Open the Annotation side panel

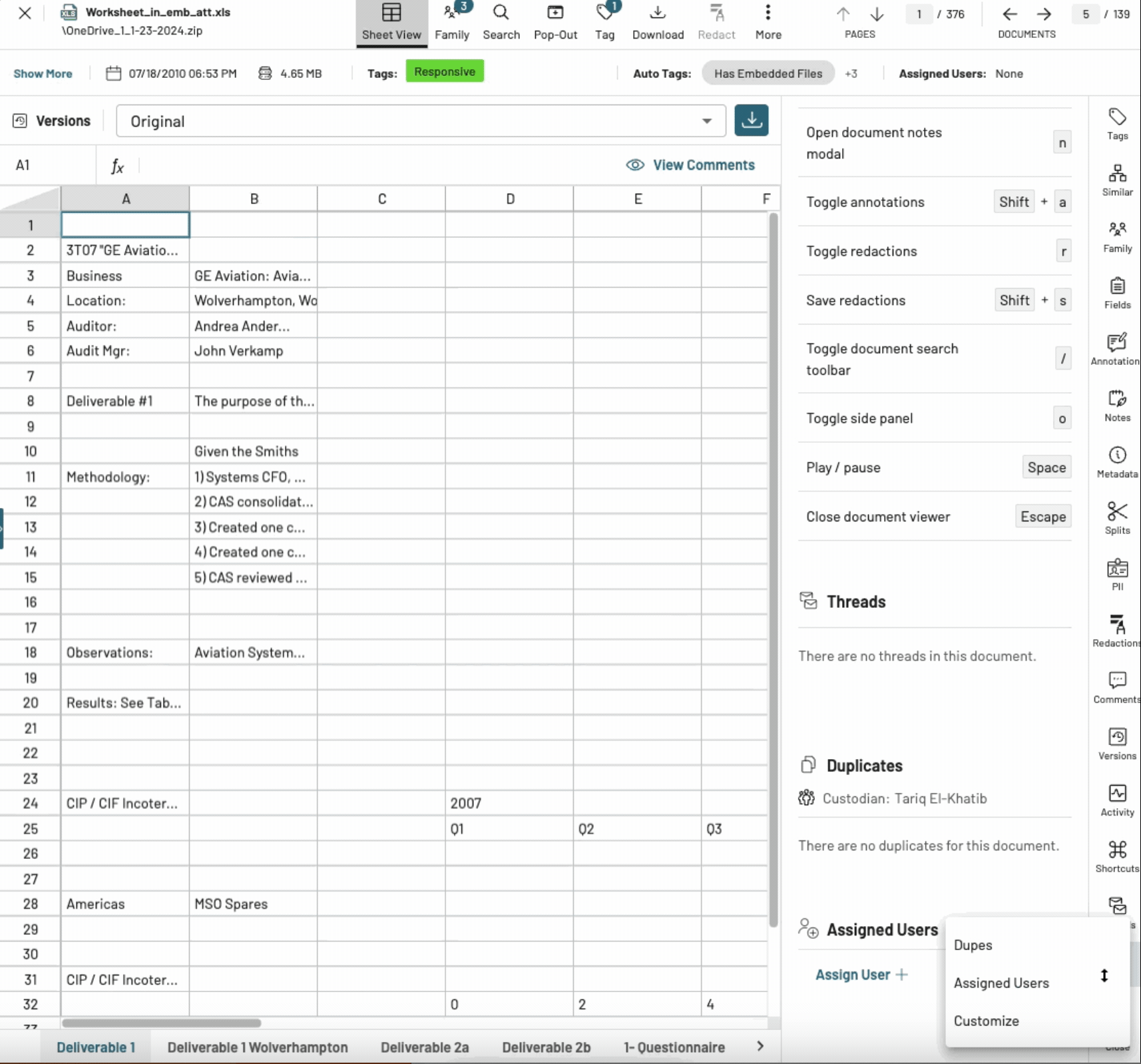point(1116,350)
